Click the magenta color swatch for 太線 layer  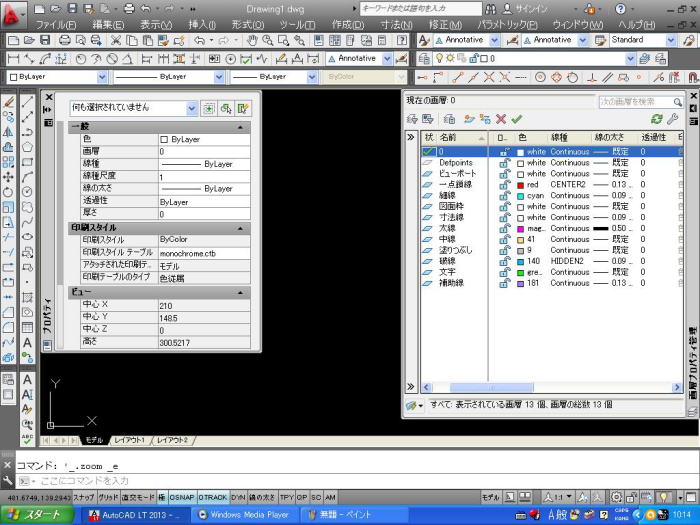[520, 229]
